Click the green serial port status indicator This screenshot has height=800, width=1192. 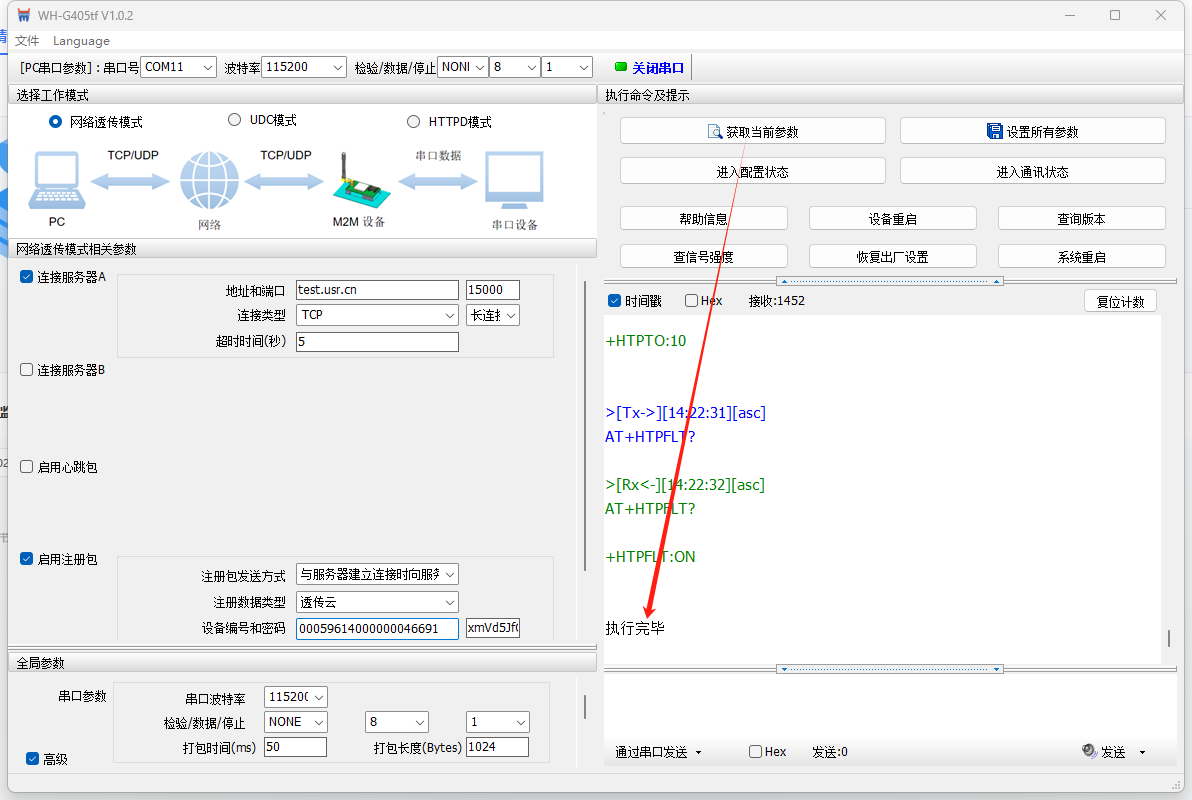point(621,67)
